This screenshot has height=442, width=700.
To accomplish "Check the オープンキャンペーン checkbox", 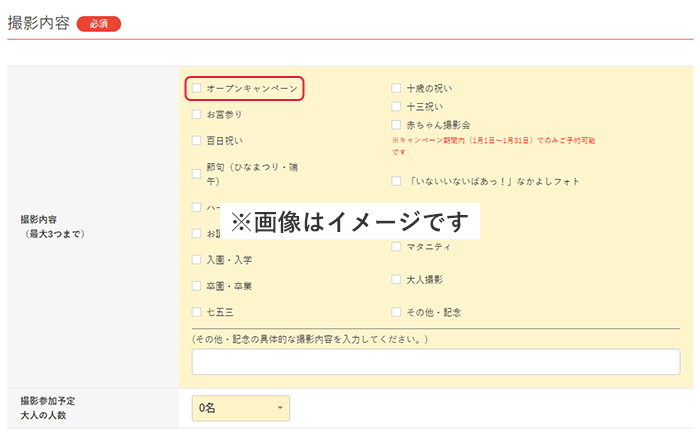I will [197, 89].
